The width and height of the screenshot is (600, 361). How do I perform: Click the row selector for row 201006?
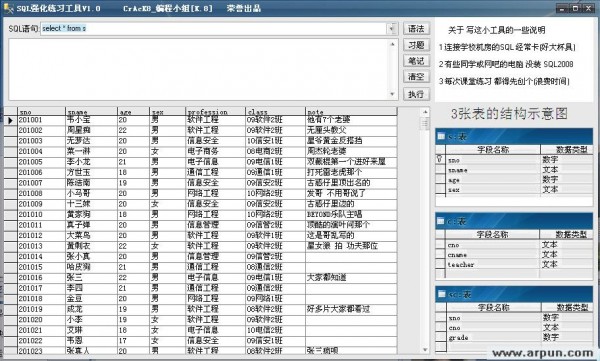click(x=10, y=172)
